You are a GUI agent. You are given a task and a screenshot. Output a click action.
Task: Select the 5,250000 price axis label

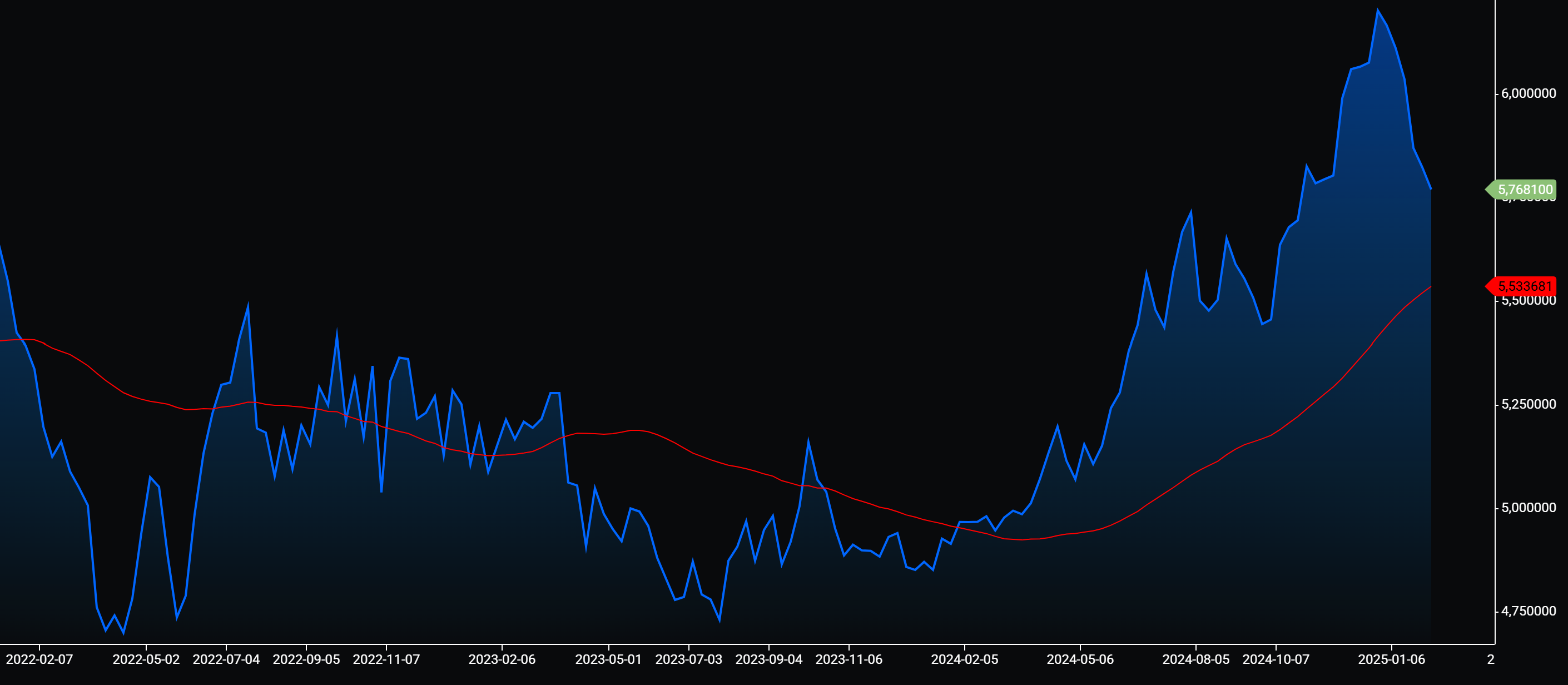(x=1529, y=404)
